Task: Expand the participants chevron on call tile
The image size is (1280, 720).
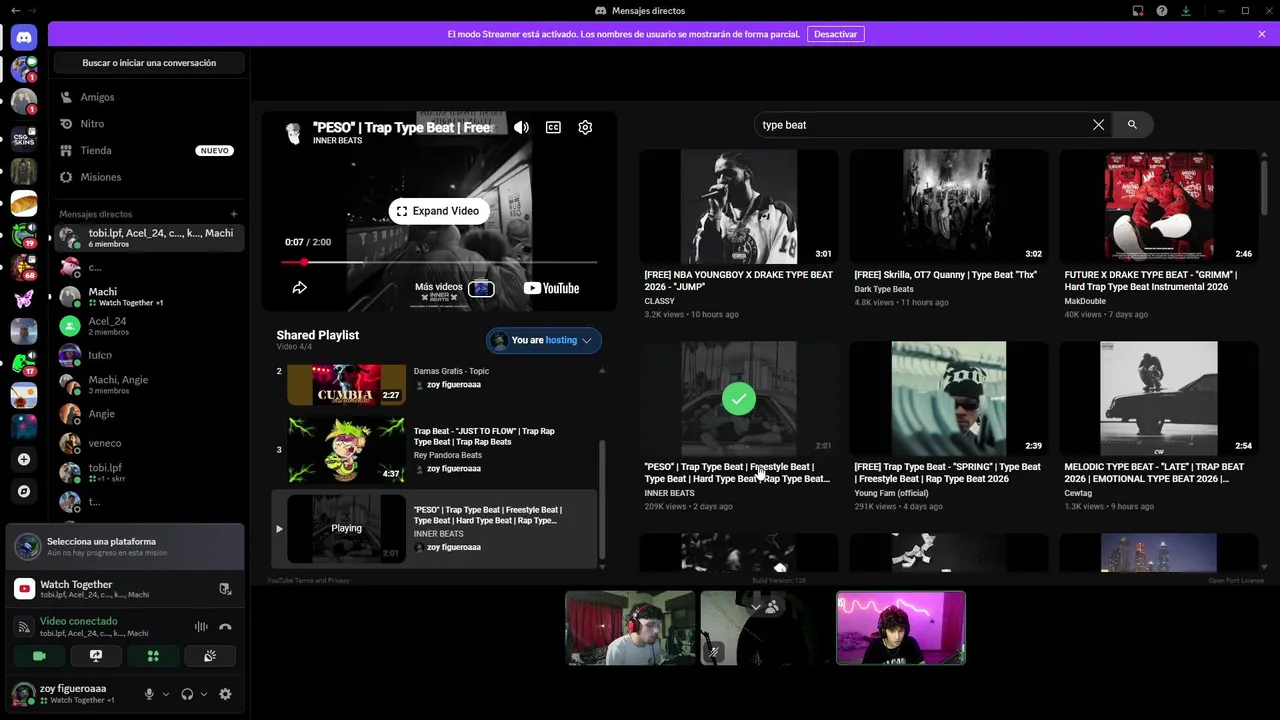Action: [756, 607]
